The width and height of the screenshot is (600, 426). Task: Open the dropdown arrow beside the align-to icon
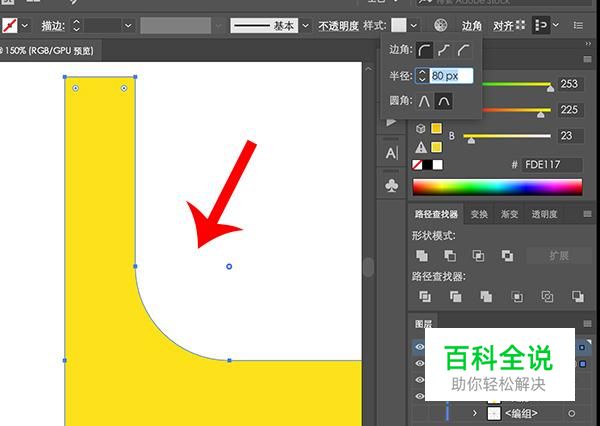[x=556, y=25]
